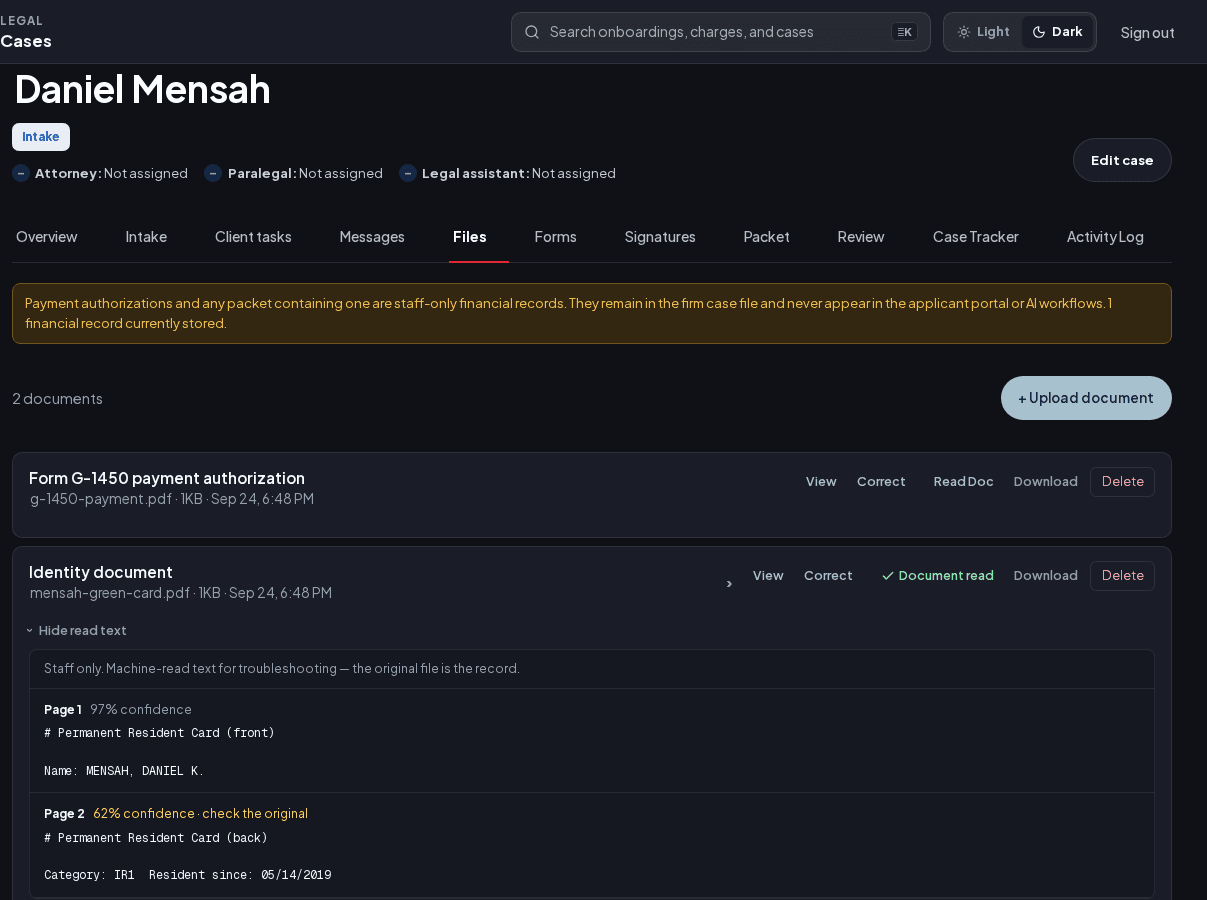
Task: Switch to the Signatures tab
Action: tap(660, 237)
